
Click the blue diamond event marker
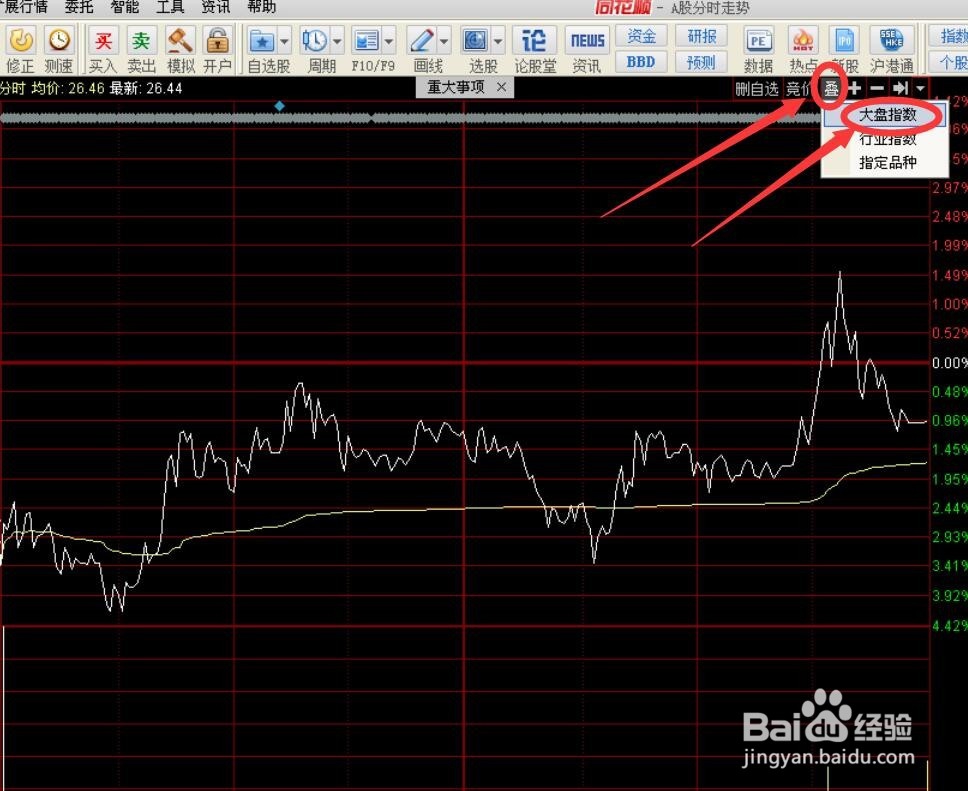(280, 106)
